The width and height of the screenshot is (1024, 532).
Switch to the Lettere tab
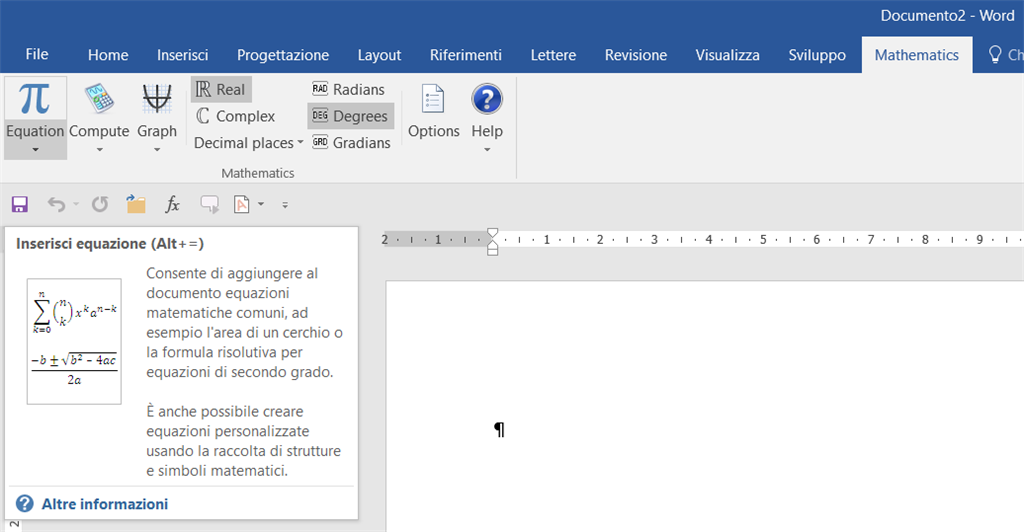pyautogui.click(x=553, y=55)
